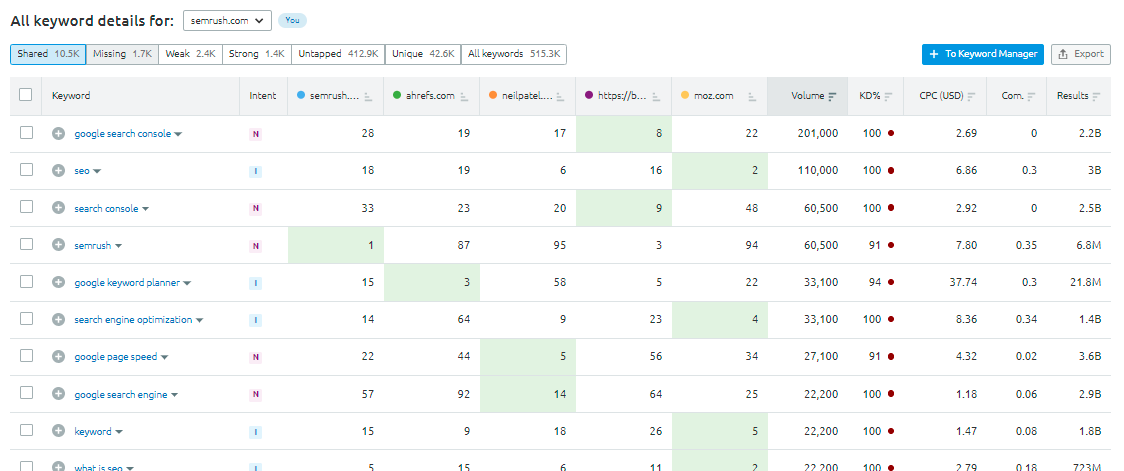
Task: Check the box for 'google page speed' row
Action: [x=26, y=356]
